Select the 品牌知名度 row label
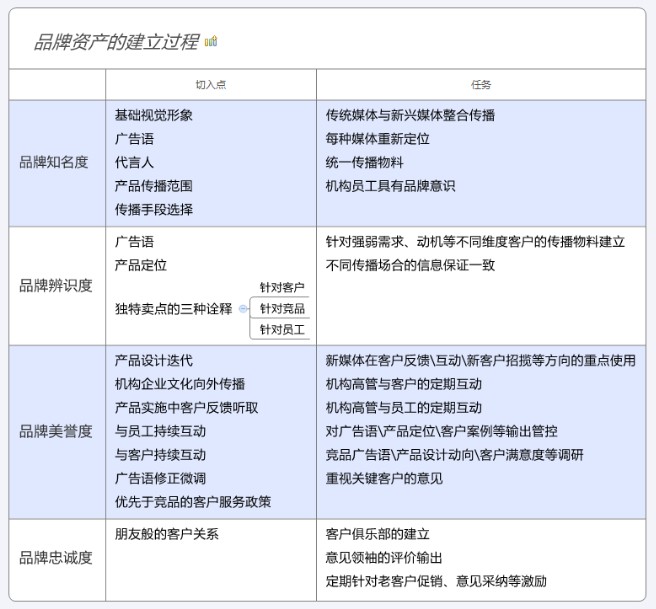The width and height of the screenshot is (656, 609). 55,162
